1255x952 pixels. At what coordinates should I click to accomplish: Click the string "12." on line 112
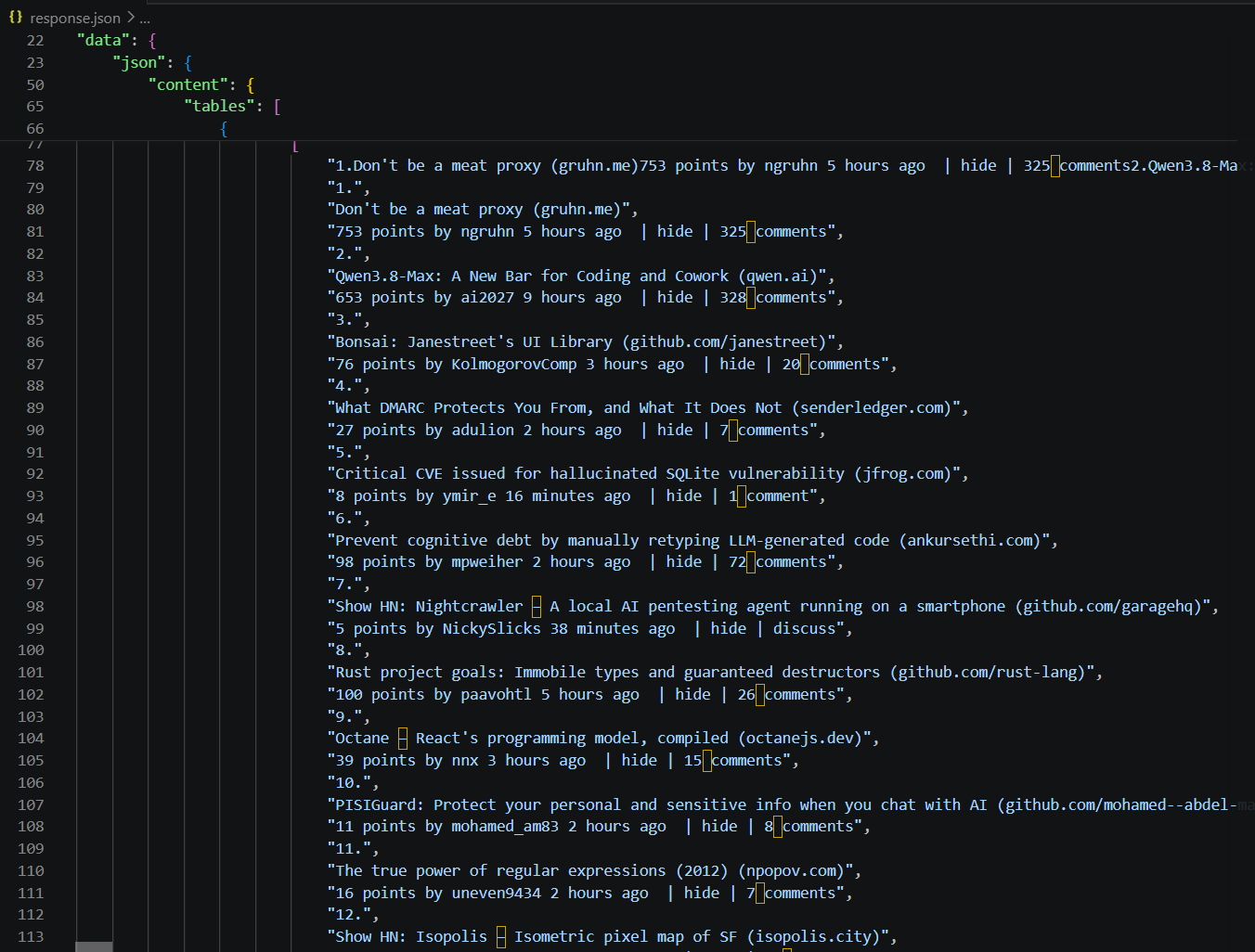(x=354, y=915)
